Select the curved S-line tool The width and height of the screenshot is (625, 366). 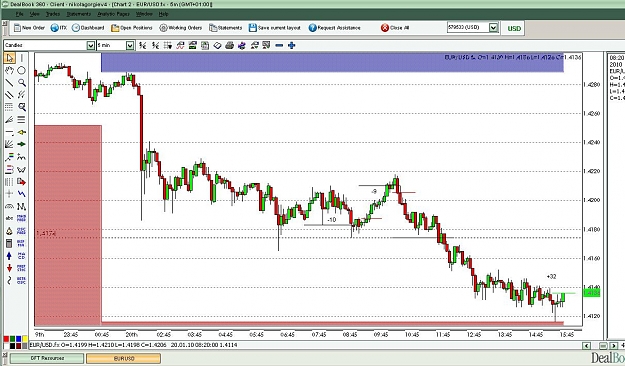[9, 280]
